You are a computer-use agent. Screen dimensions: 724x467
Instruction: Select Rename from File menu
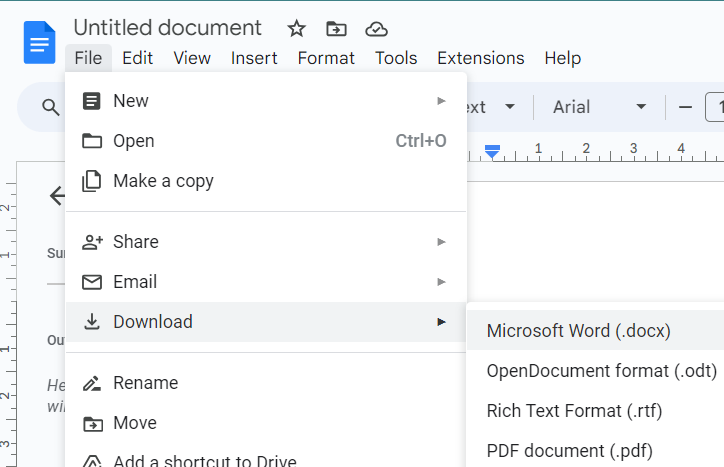coord(145,383)
